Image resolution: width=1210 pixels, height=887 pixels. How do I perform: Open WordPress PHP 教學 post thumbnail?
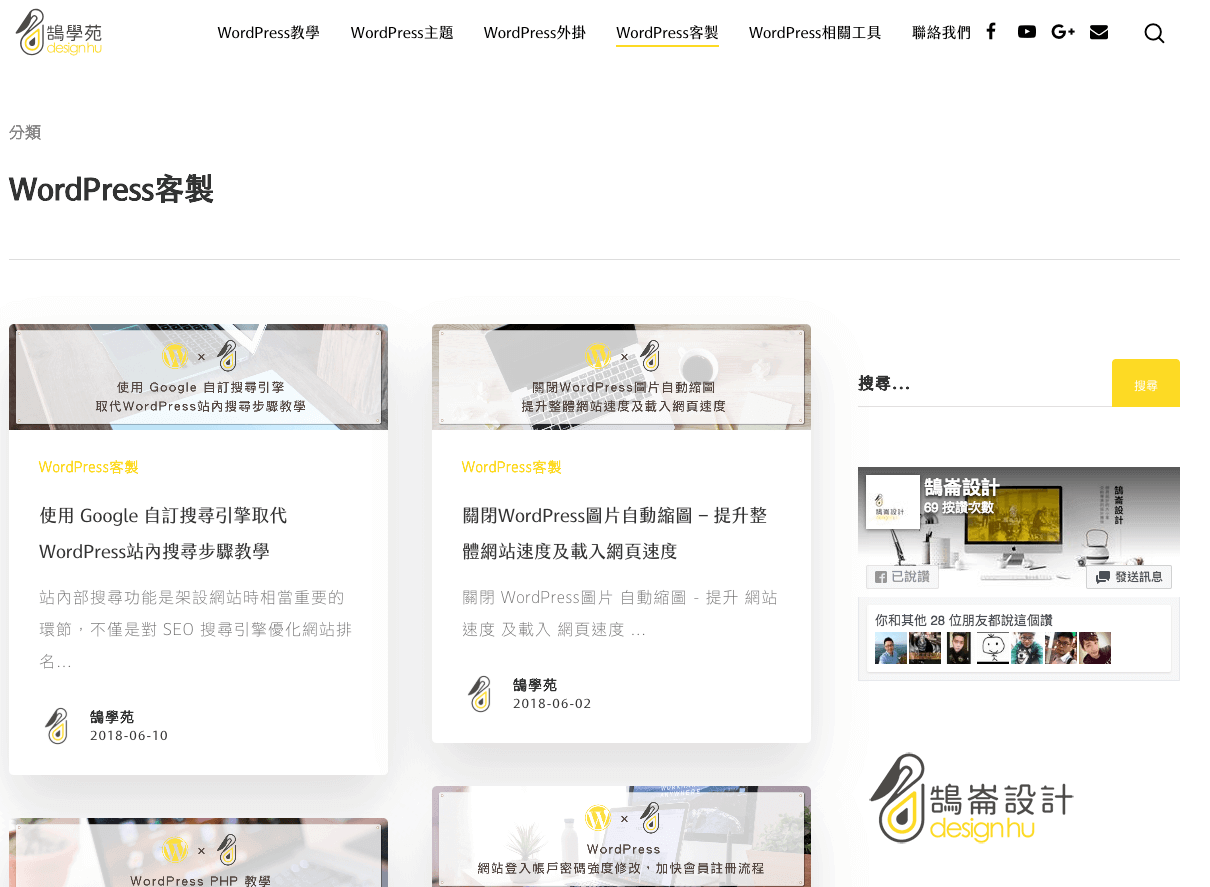[198, 853]
